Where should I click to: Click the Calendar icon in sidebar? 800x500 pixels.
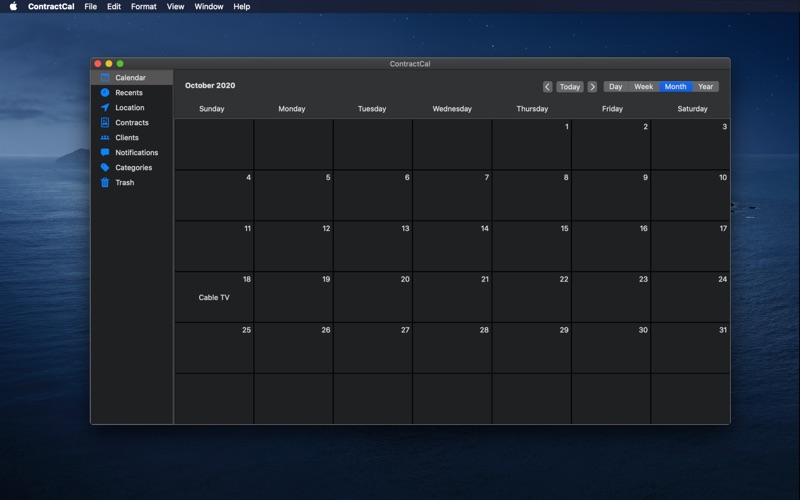(x=105, y=78)
